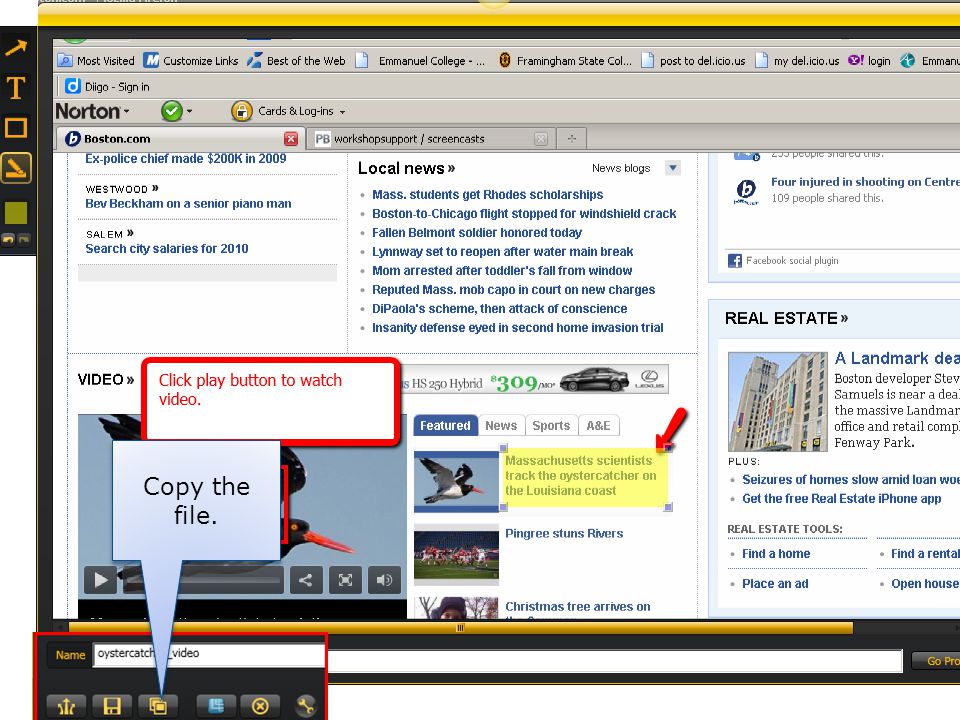The height and width of the screenshot is (720, 960).
Task: Click the Lexus HS 250 Hybrid ad
Action: point(534,380)
